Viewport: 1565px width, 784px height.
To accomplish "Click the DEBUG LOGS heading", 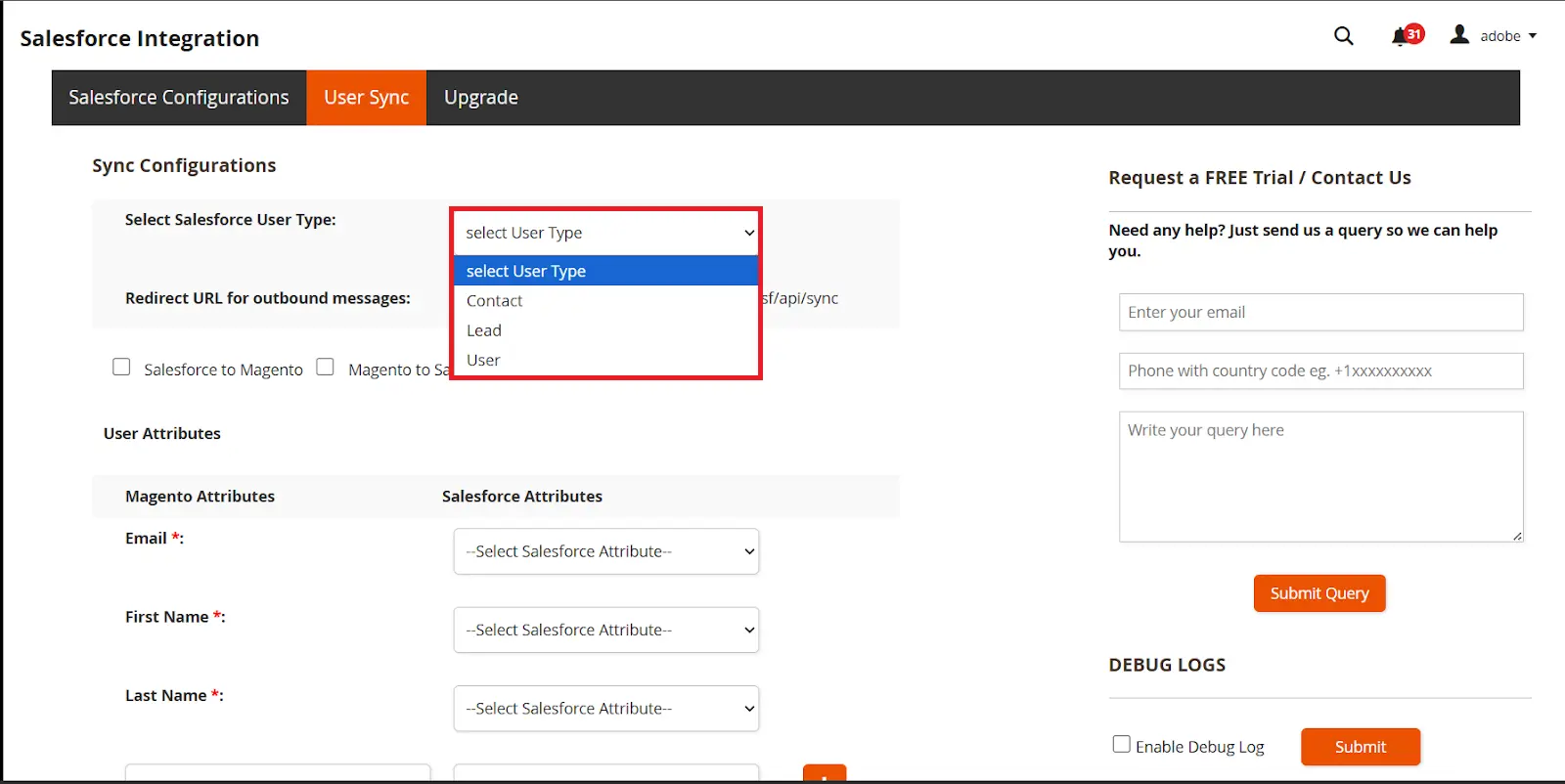I will 1167,665.
